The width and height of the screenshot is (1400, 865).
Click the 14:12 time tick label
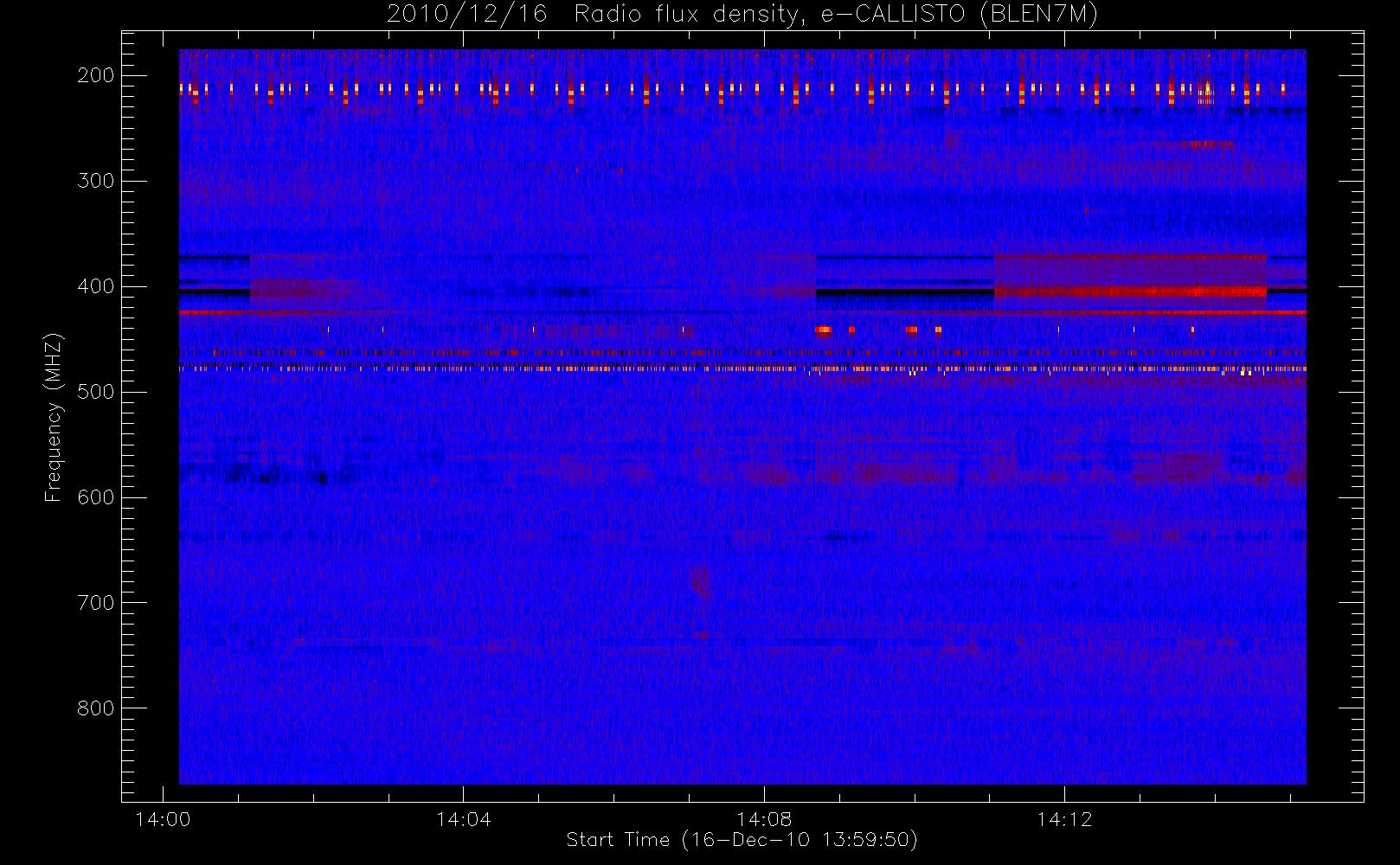[1064, 819]
